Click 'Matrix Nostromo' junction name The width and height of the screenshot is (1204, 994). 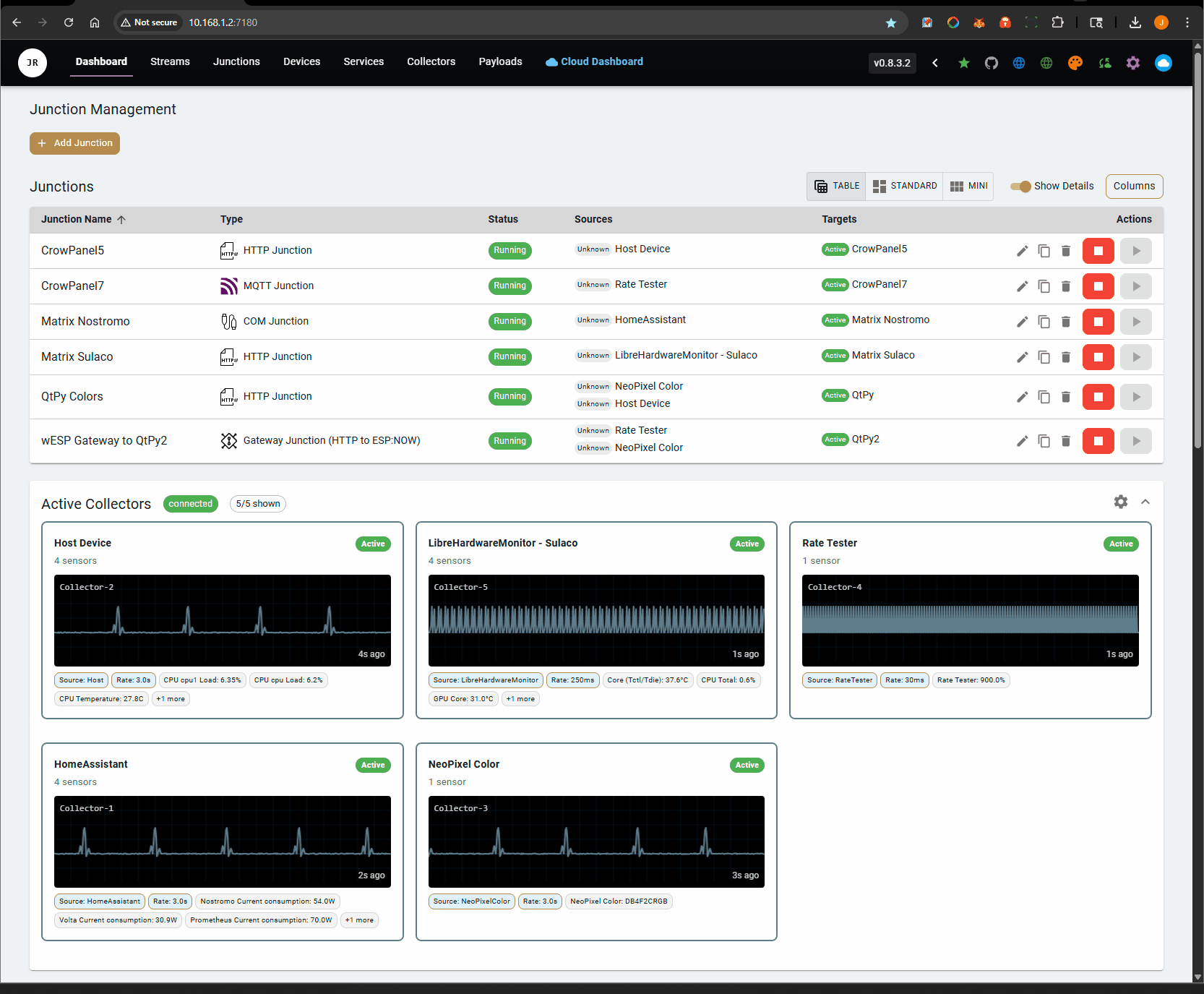point(85,322)
